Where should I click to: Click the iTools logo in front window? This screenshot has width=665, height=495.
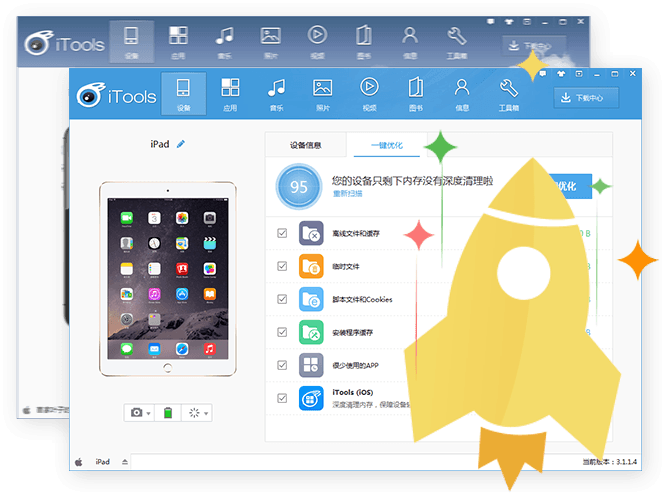coord(117,95)
